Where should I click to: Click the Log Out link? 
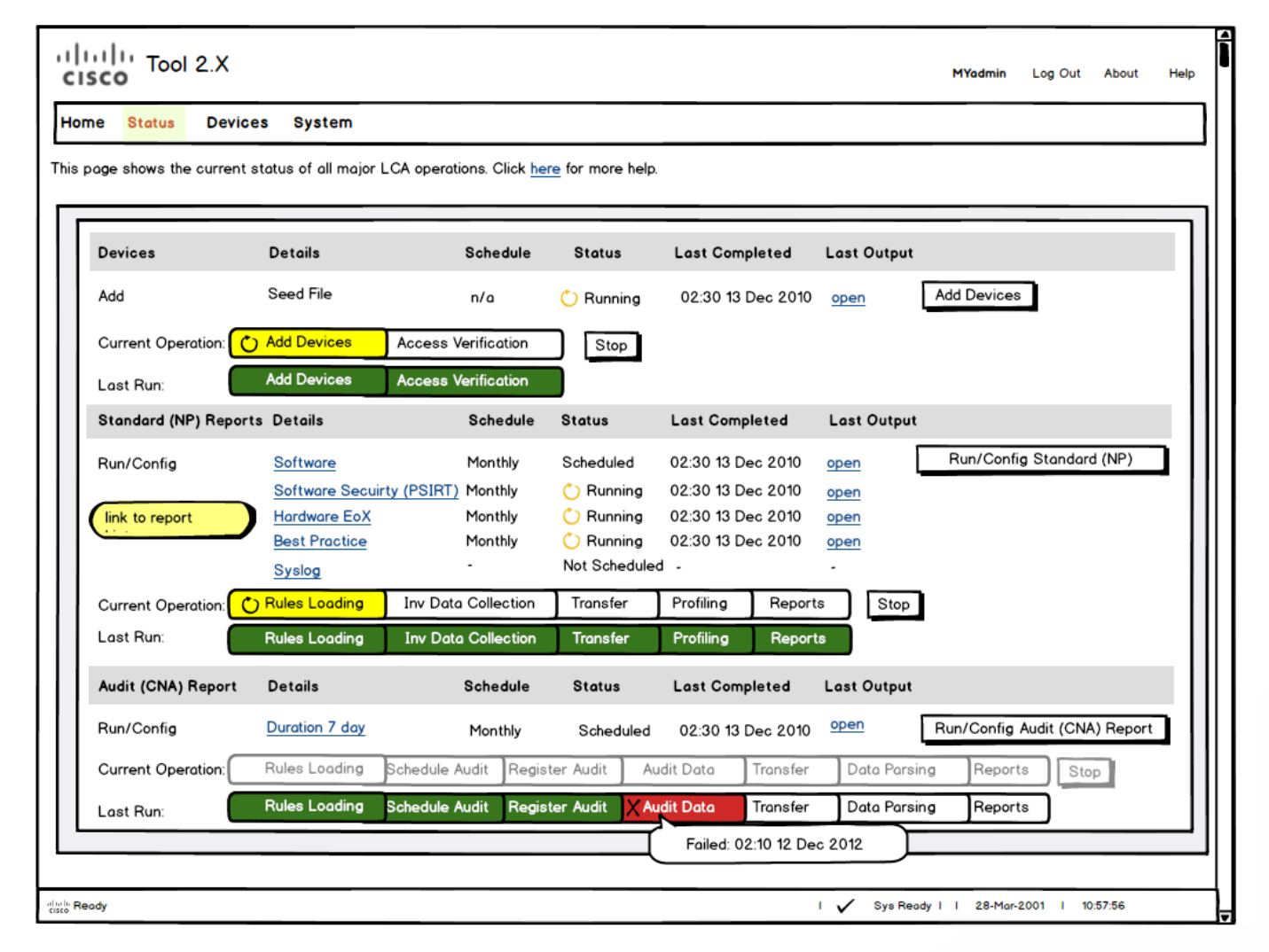pos(1056,74)
